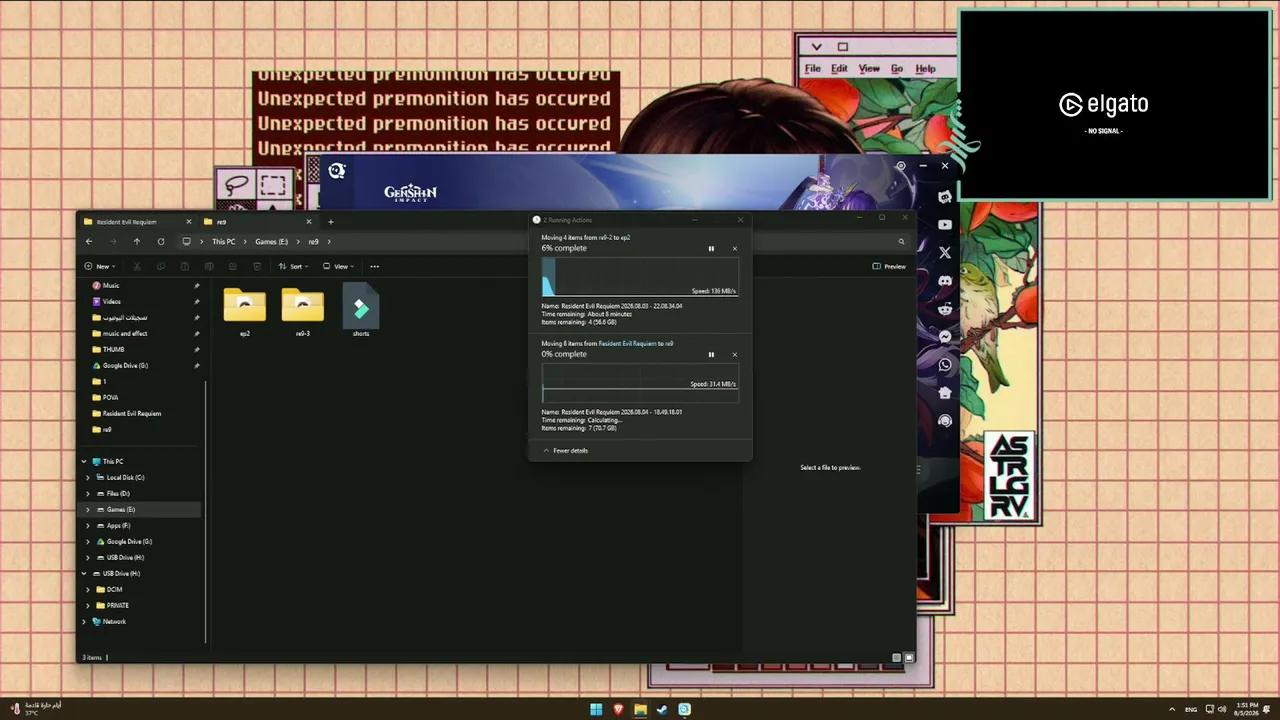Image resolution: width=1280 pixels, height=720 pixels.
Task: Switch to the Resident Evil Requiem tab
Action: [x=138, y=222]
